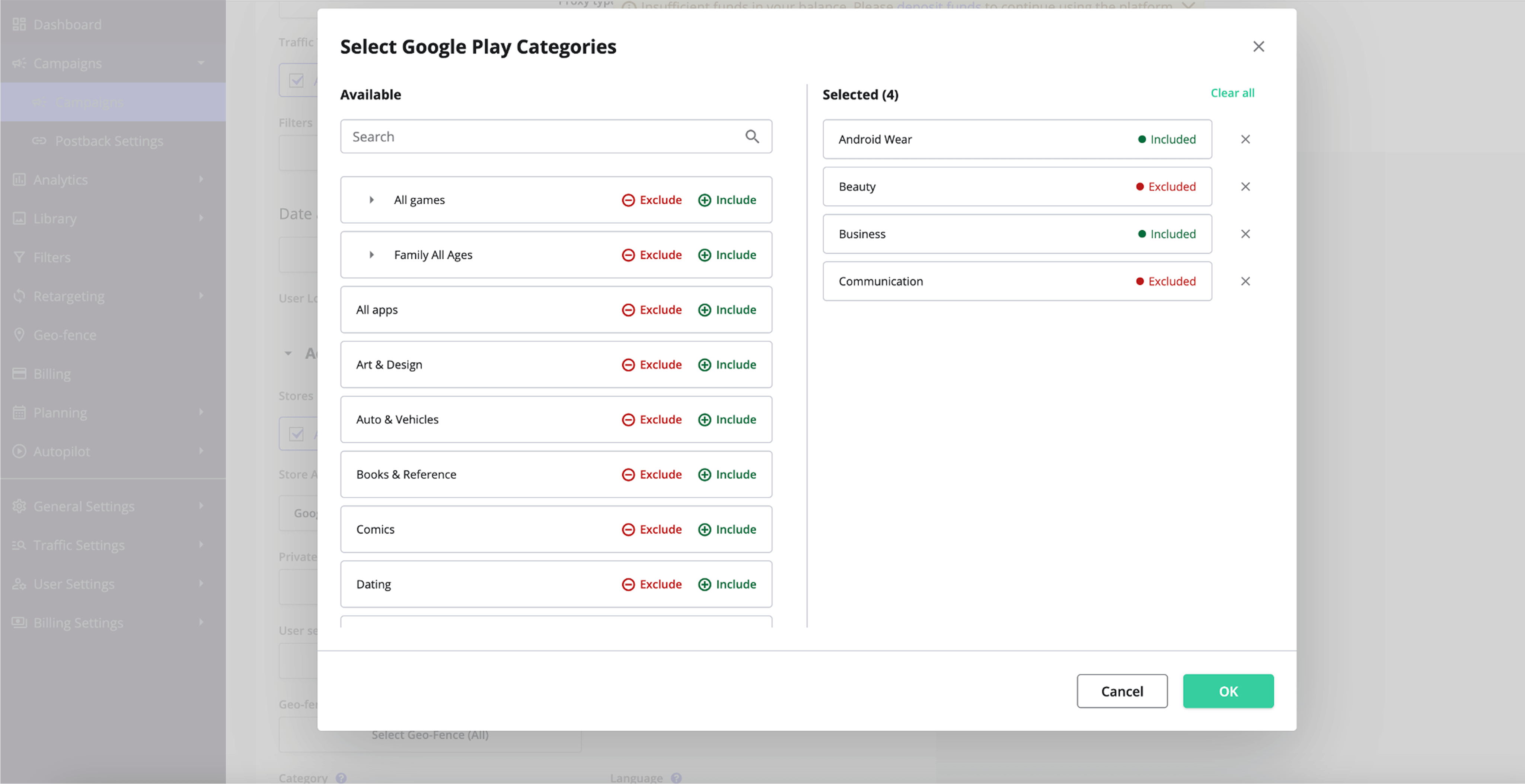1525x784 pixels.
Task: Exclude the All apps category
Action: click(651, 310)
